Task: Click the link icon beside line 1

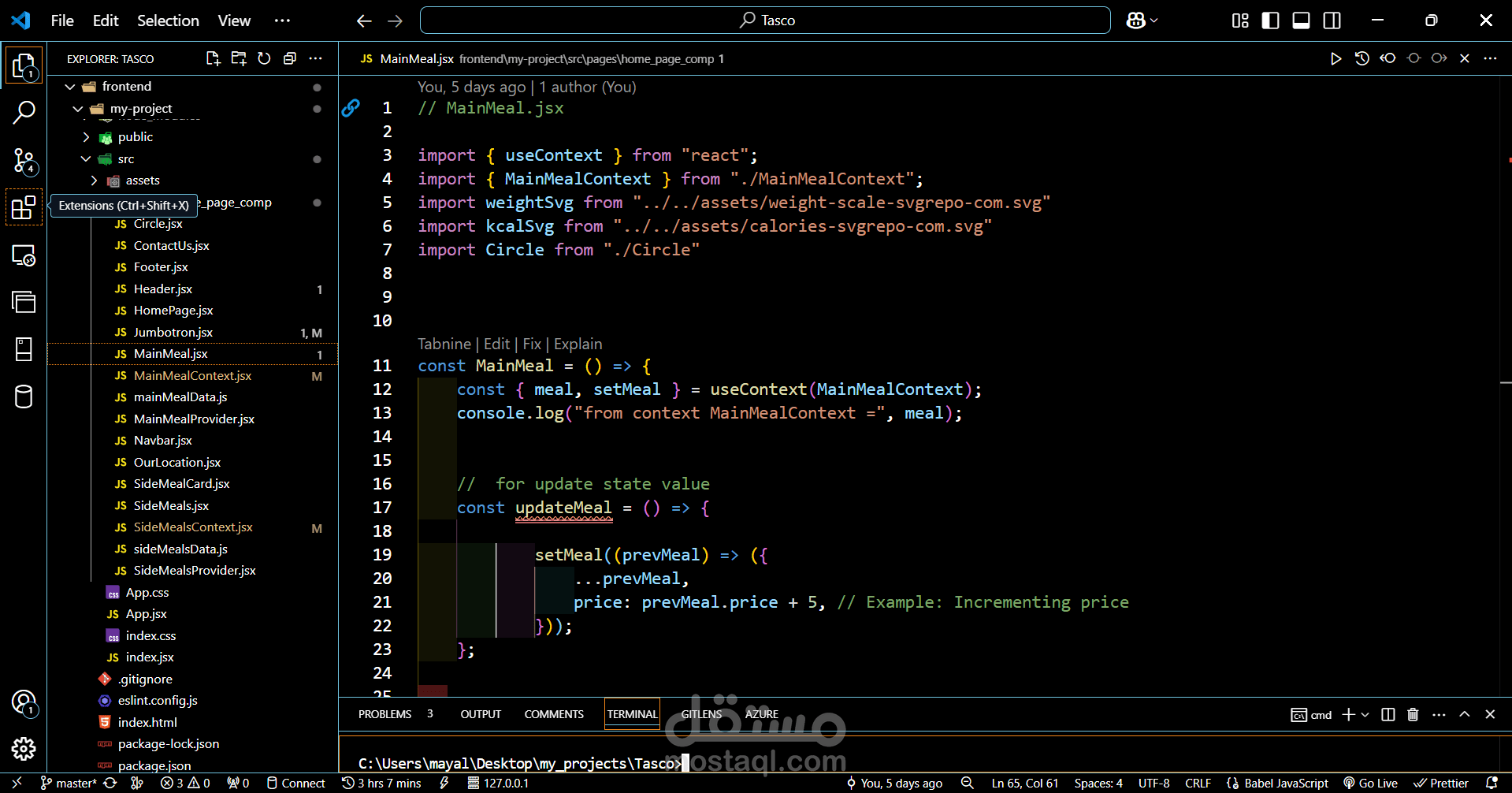Action: 351,108
